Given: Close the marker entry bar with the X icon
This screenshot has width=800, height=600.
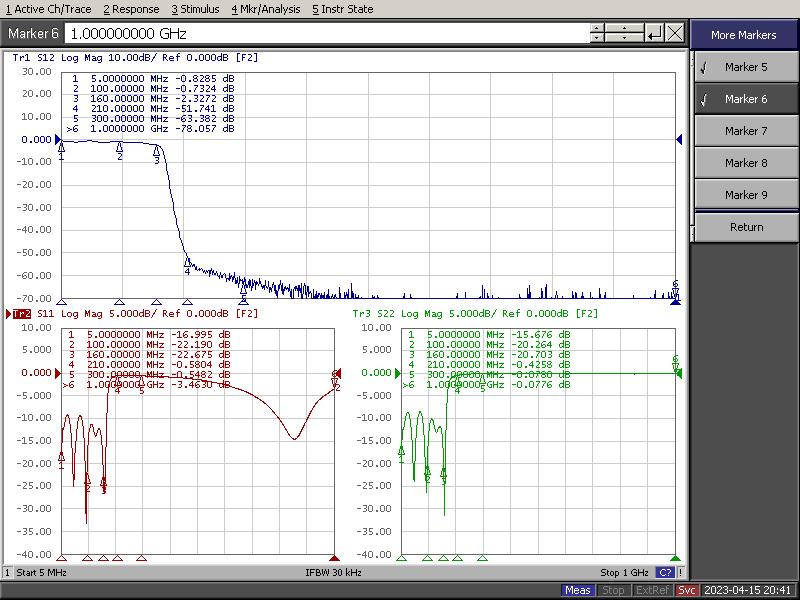Looking at the screenshot, I should click(x=675, y=33).
